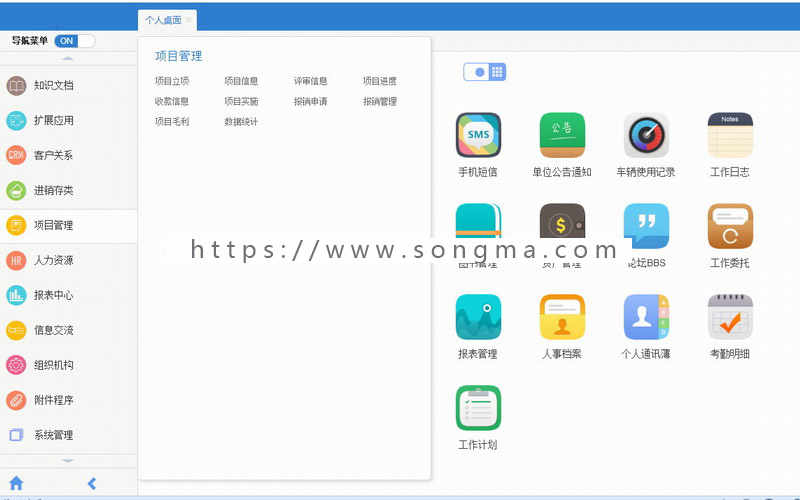Open the teal notebook desktop icon

coord(478,222)
